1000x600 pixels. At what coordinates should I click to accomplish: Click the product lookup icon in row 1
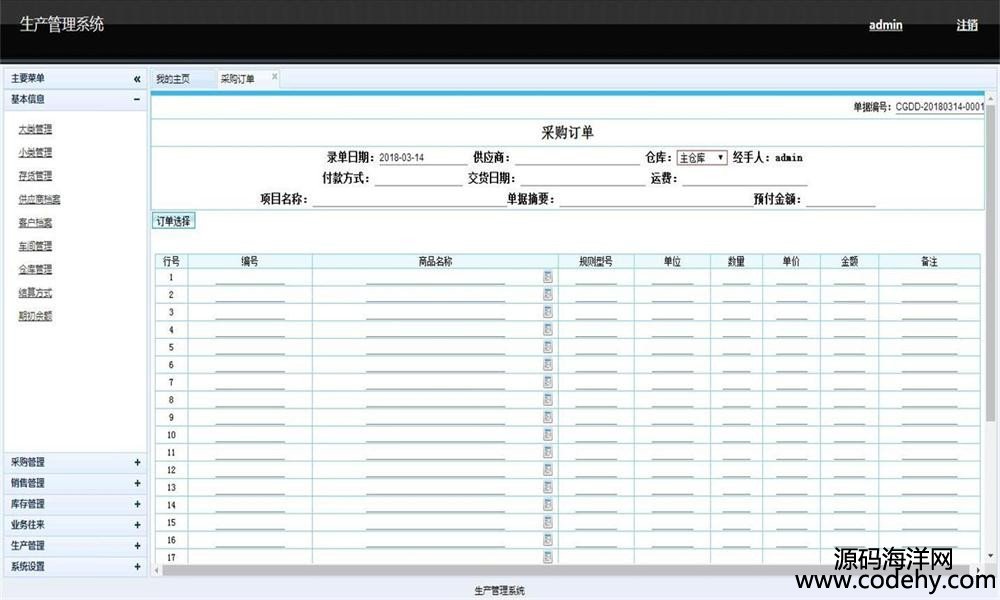coord(548,277)
